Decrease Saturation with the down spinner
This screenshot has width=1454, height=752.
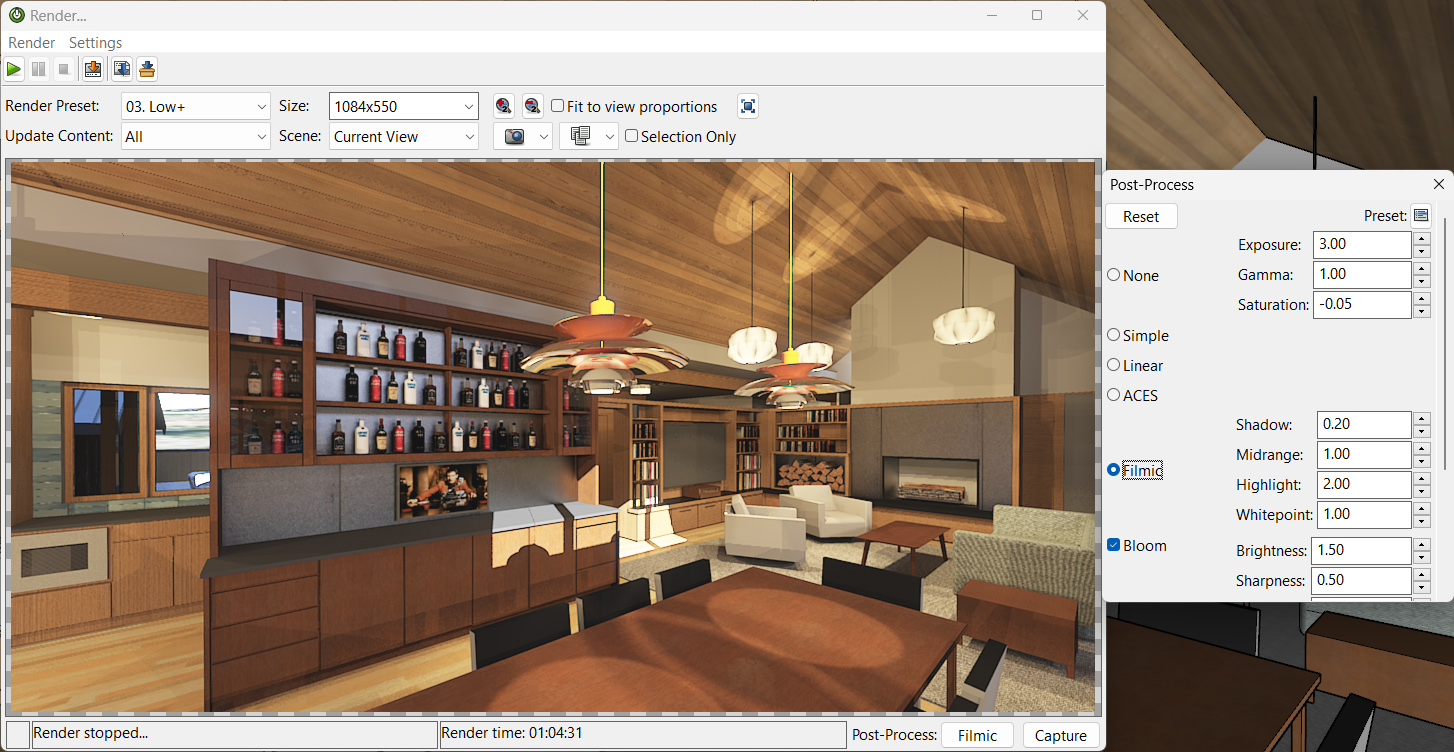[1421, 311]
